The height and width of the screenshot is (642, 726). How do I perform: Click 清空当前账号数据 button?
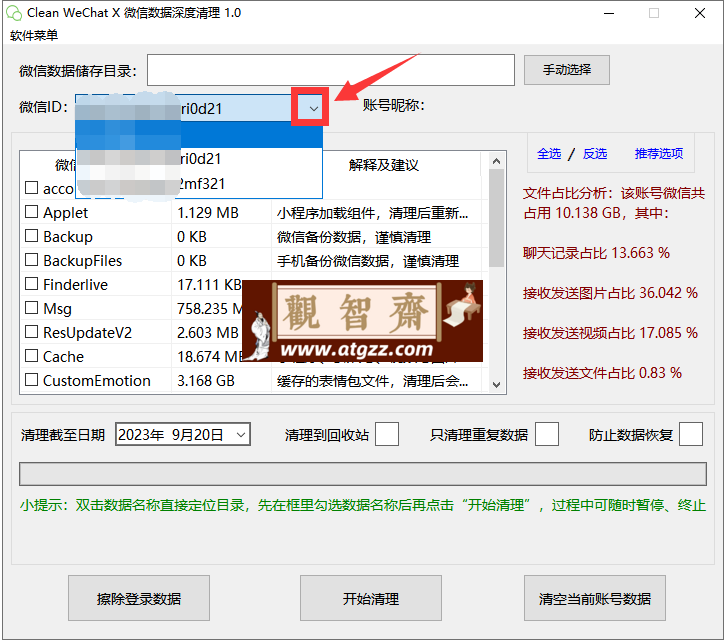point(595,598)
